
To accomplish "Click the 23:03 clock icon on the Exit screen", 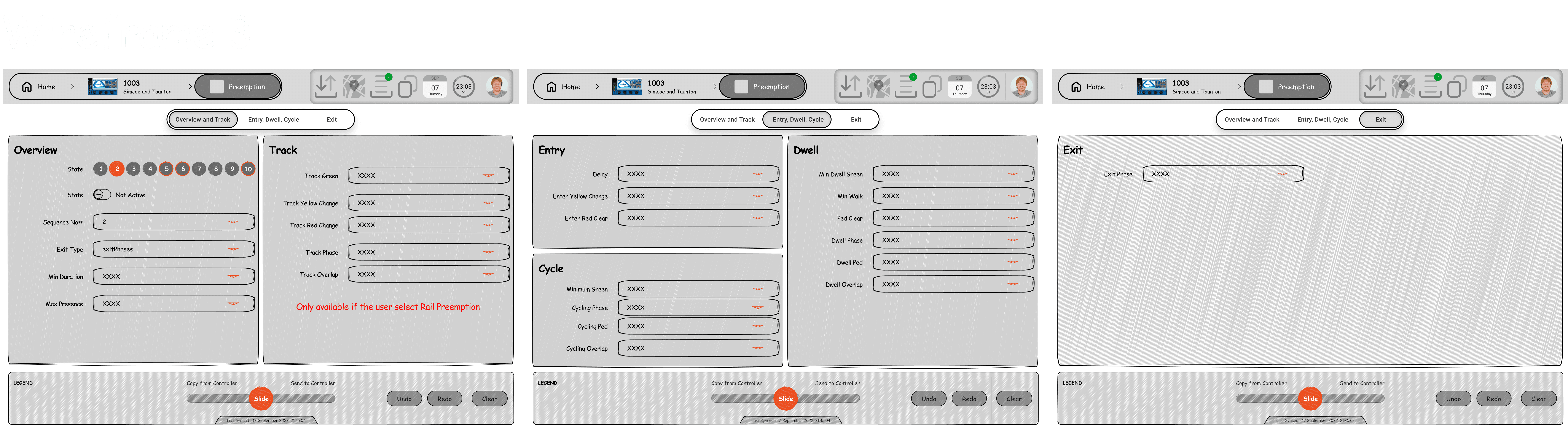I will (1513, 87).
